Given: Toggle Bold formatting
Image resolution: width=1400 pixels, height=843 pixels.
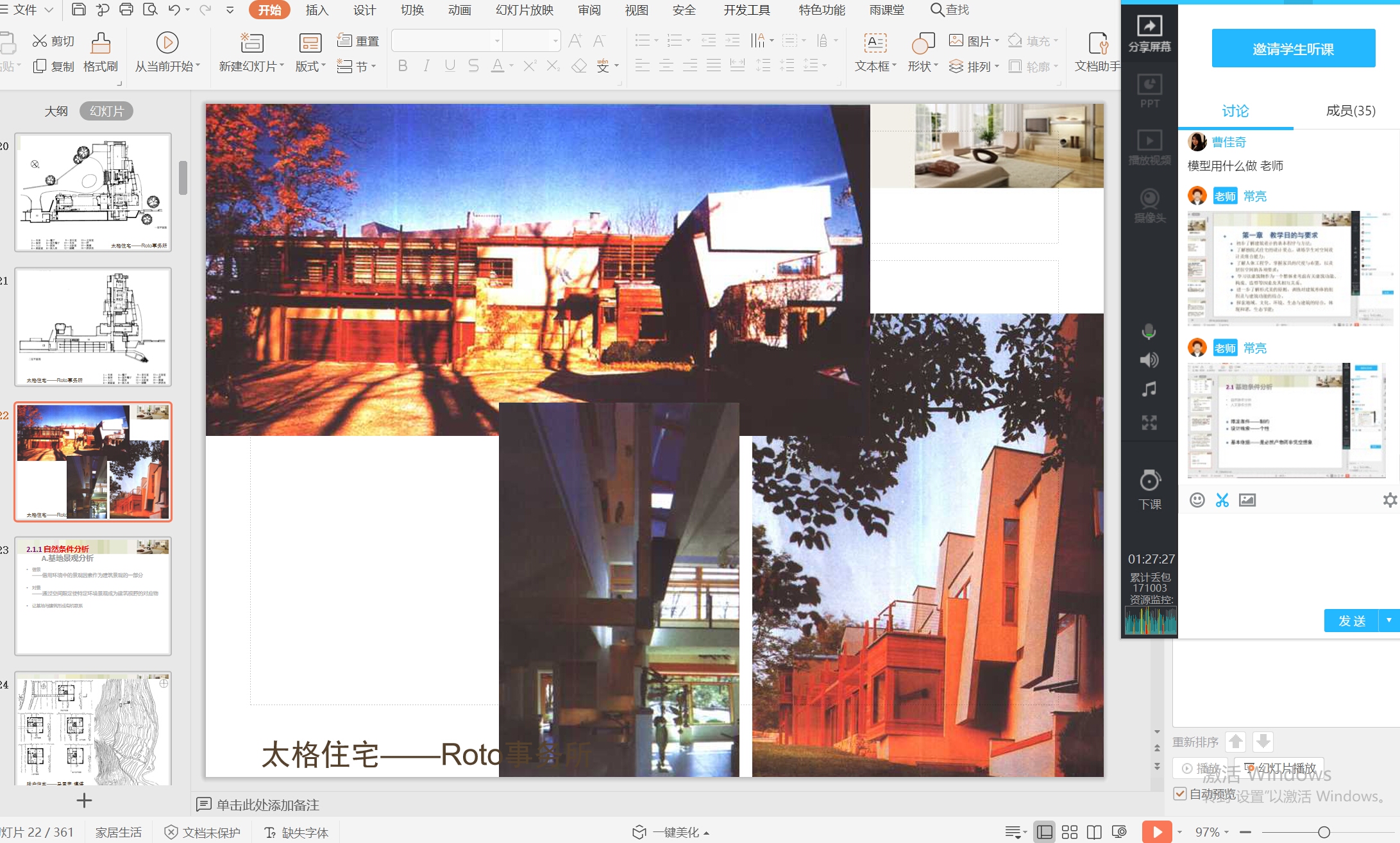Looking at the screenshot, I should (x=403, y=65).
